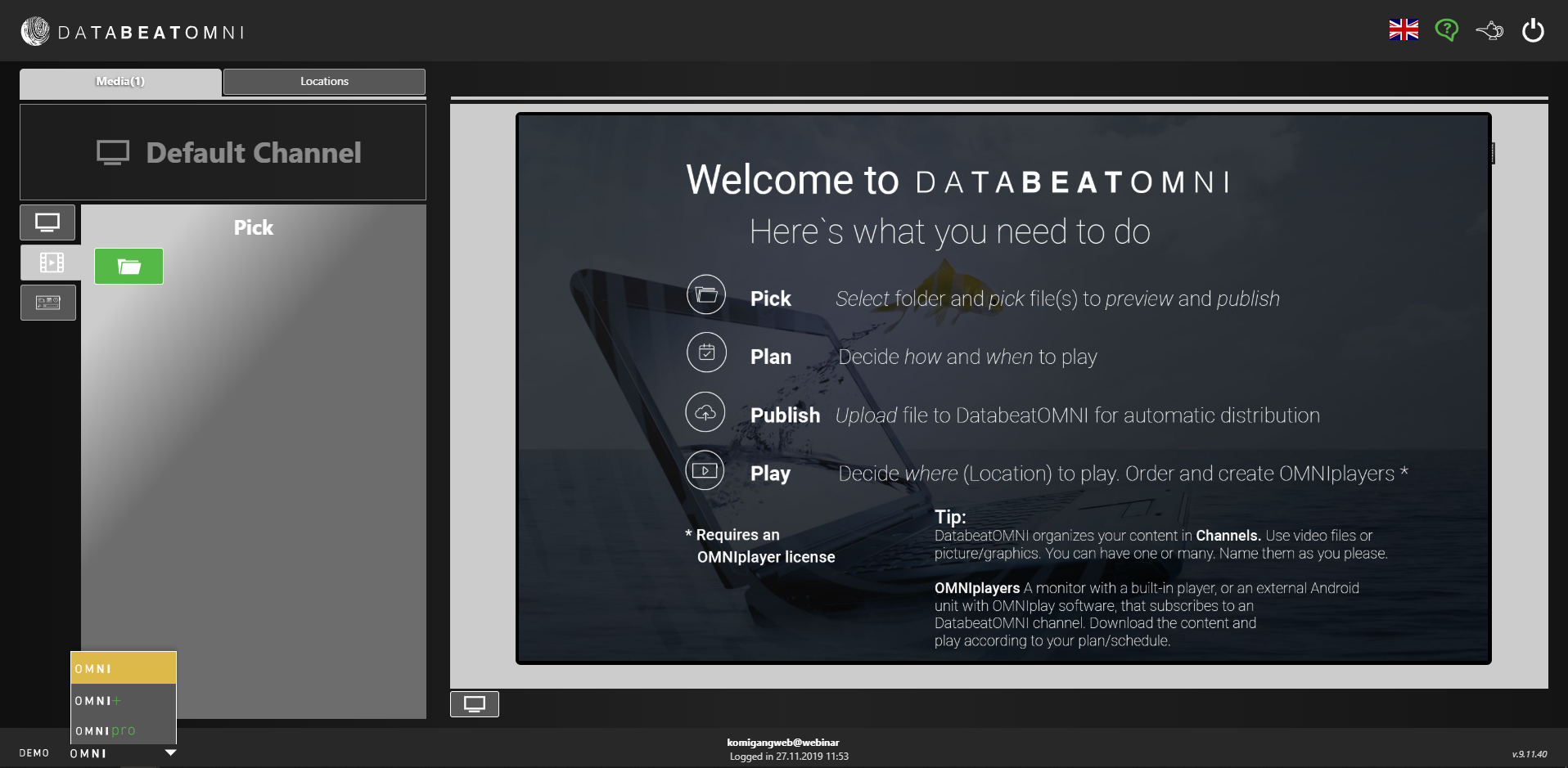The height and width of the screenshot is (768, 1568).
Task: Switch to the Media (1) tab
Action: pyautogui.click(x=120, y=81)
